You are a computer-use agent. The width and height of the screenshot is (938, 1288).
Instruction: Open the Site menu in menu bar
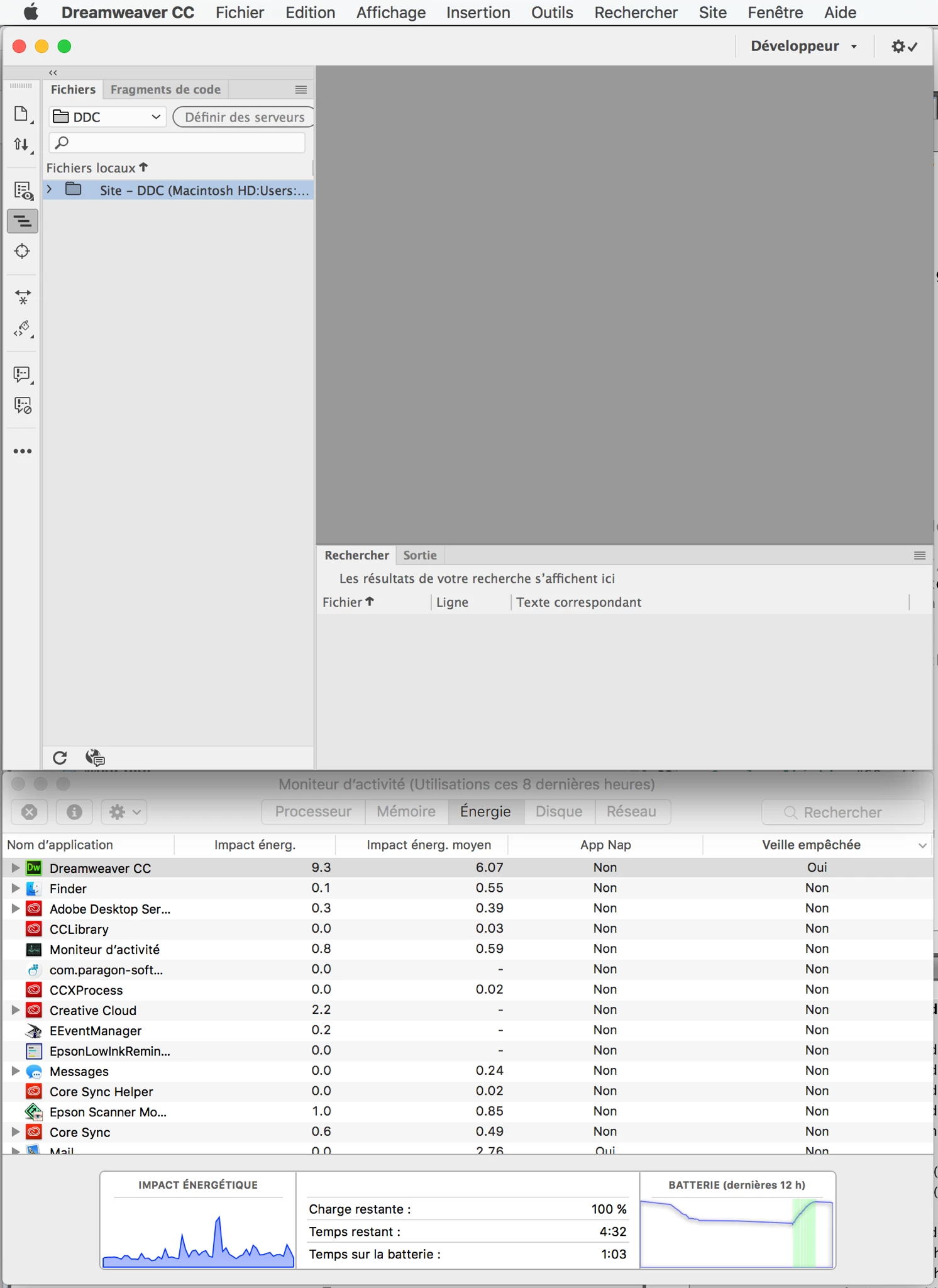pos(712,13)
